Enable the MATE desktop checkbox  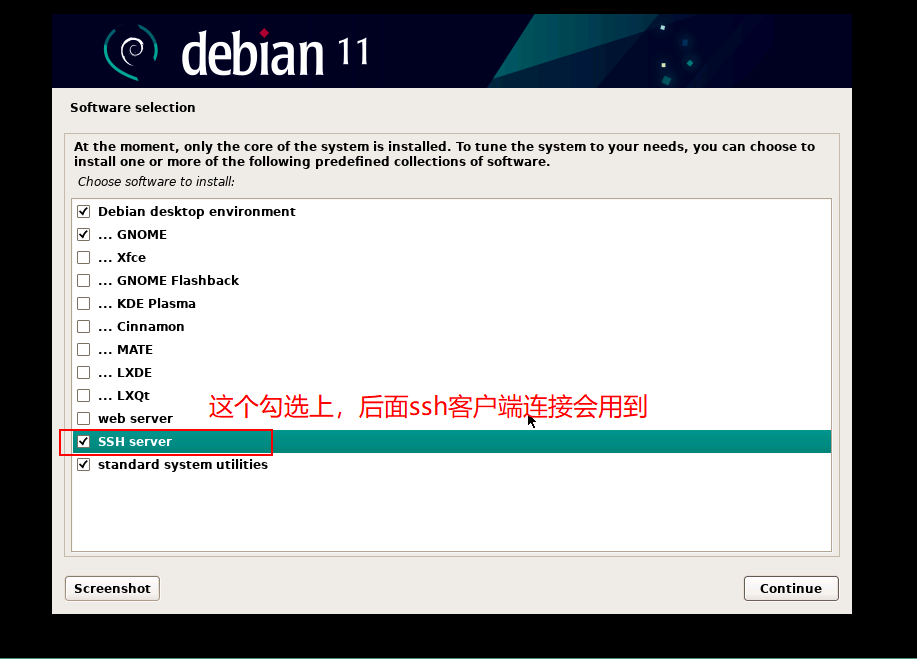point(84,350)
